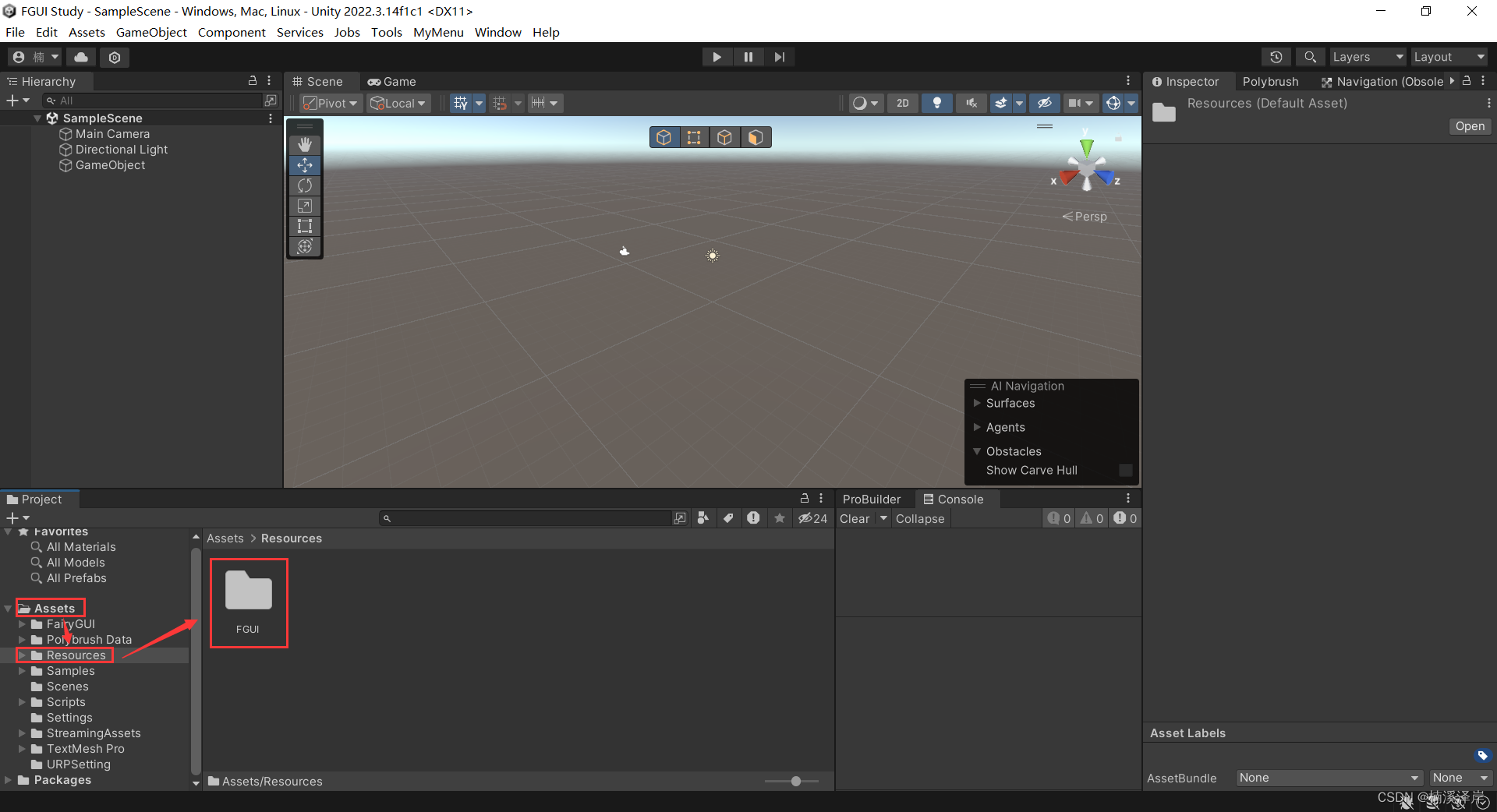
Task: Click the Step frame button
Action: [x=779, y=57]
